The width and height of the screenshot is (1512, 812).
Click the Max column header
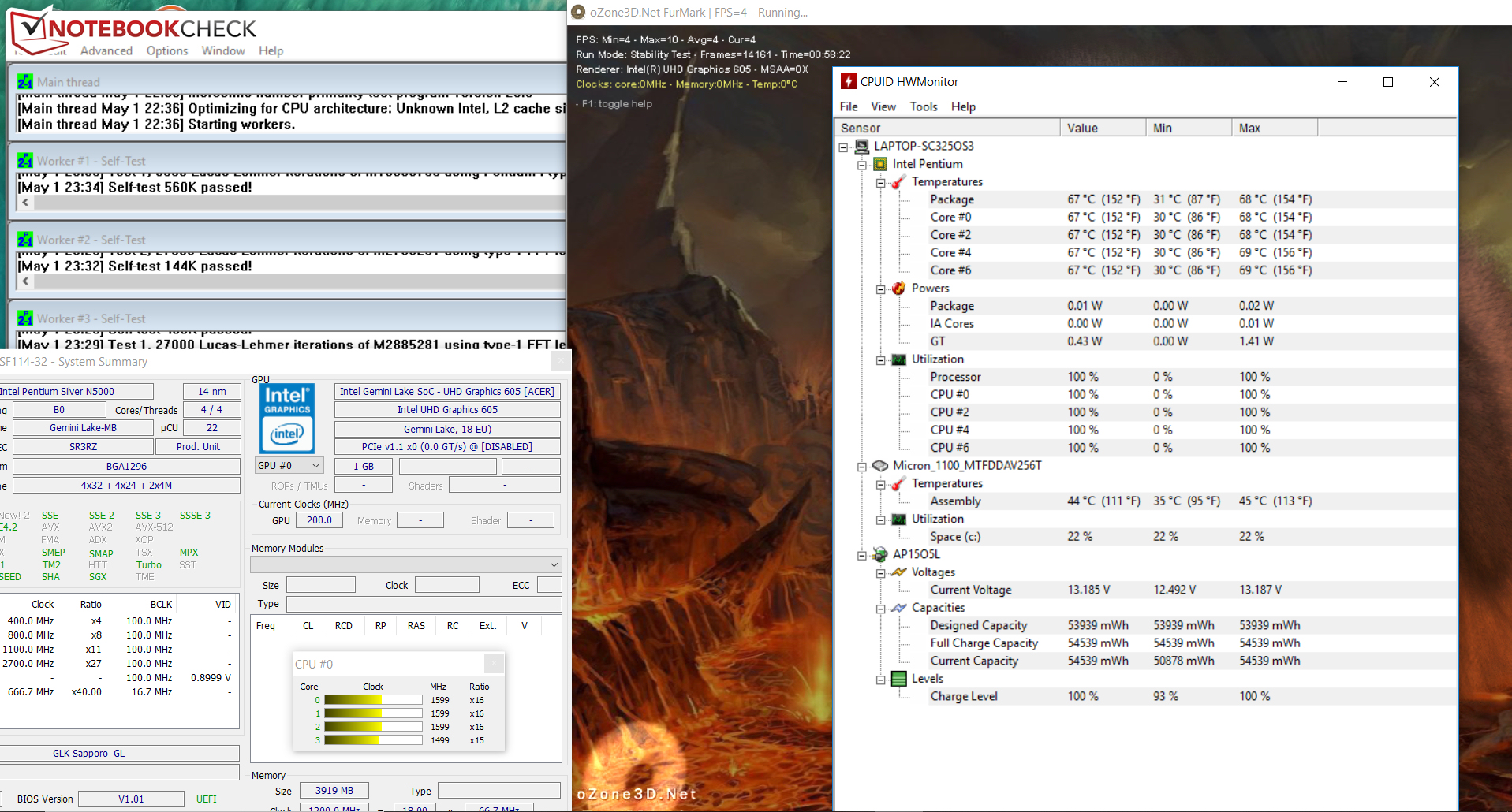(1275, 128)
